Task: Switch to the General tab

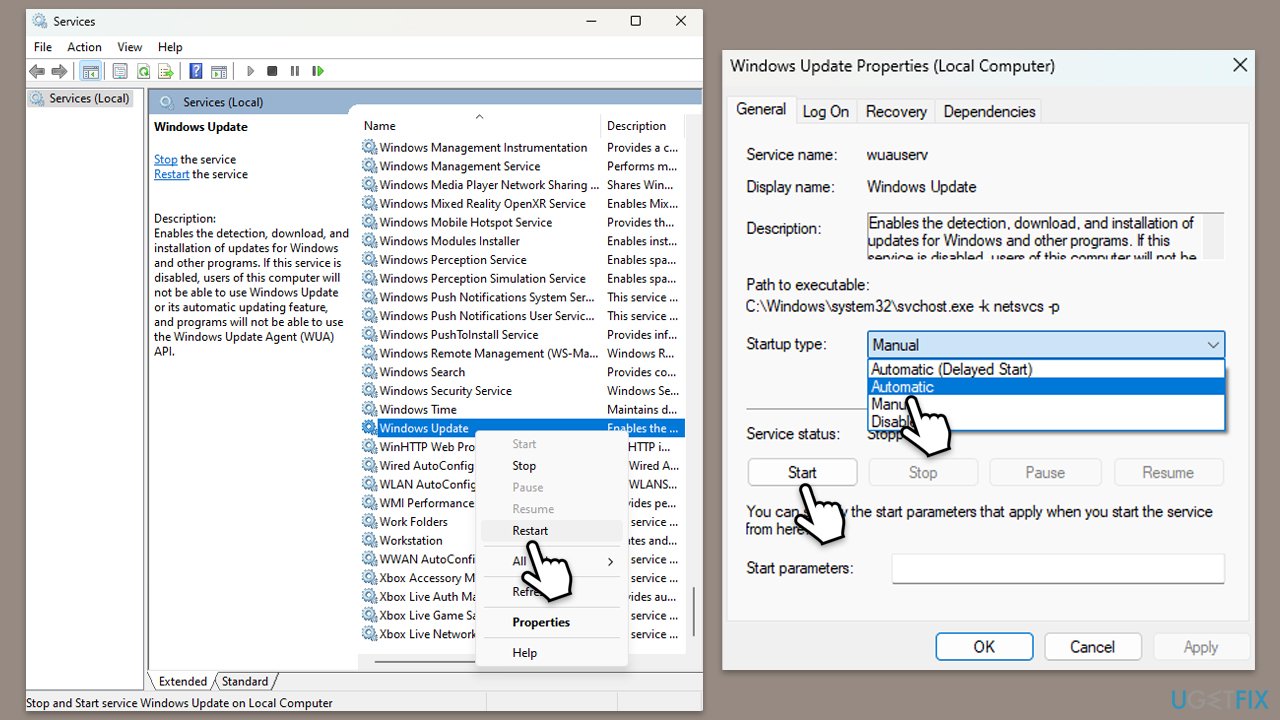Action: click(x=761, y=110)
